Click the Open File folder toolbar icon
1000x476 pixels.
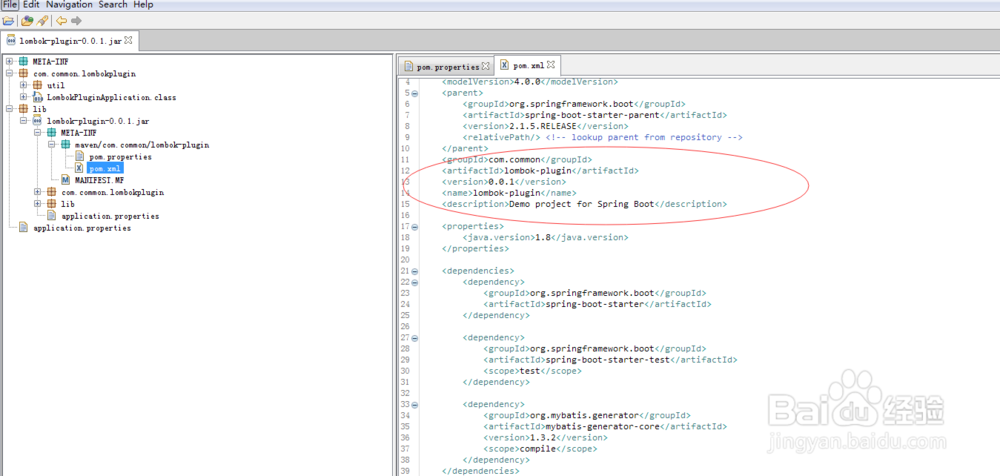pyautogui.click(x=8, y=20)
